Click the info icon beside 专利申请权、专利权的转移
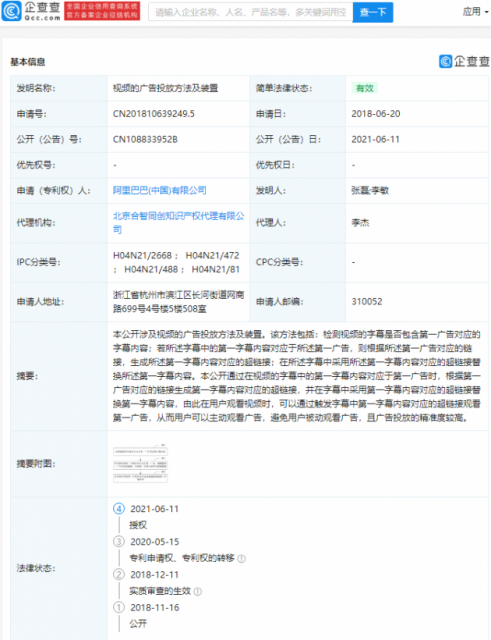Image resolution: width=491 pixels, height=640 pixels. (241, 558)
